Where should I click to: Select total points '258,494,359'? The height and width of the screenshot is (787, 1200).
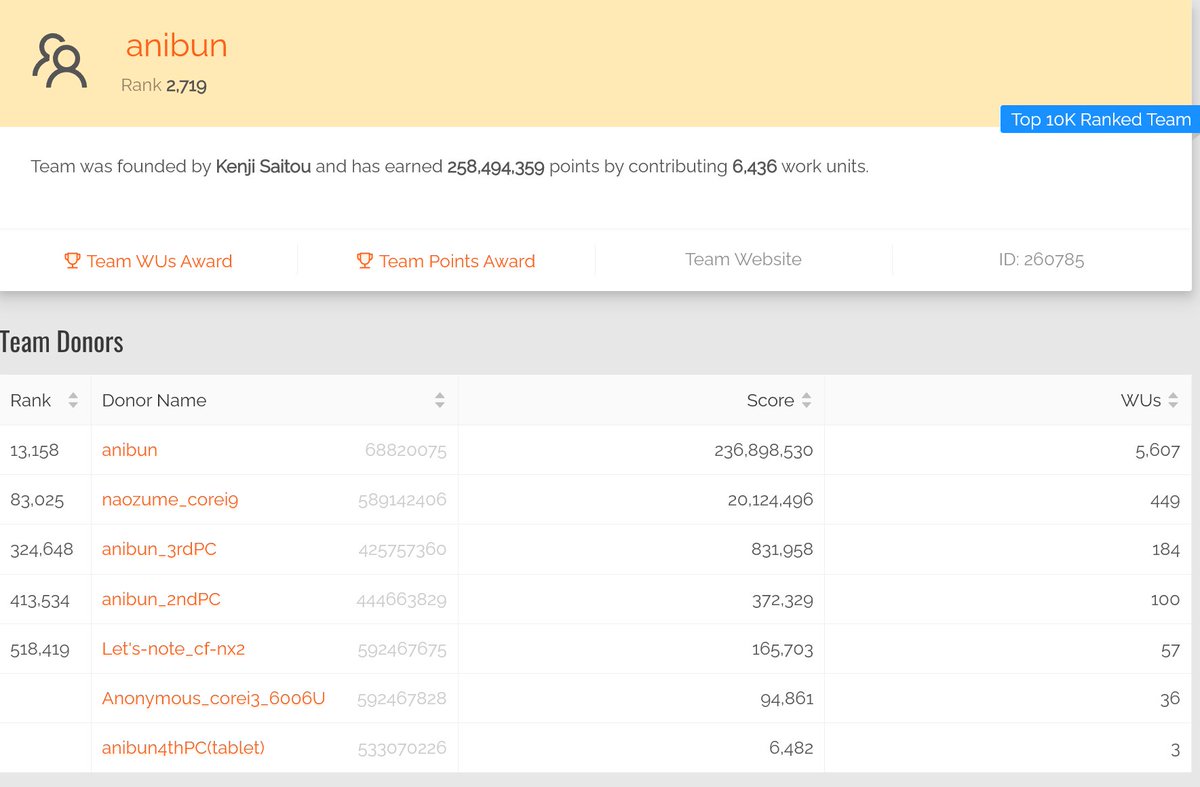(x=496, y=166)
